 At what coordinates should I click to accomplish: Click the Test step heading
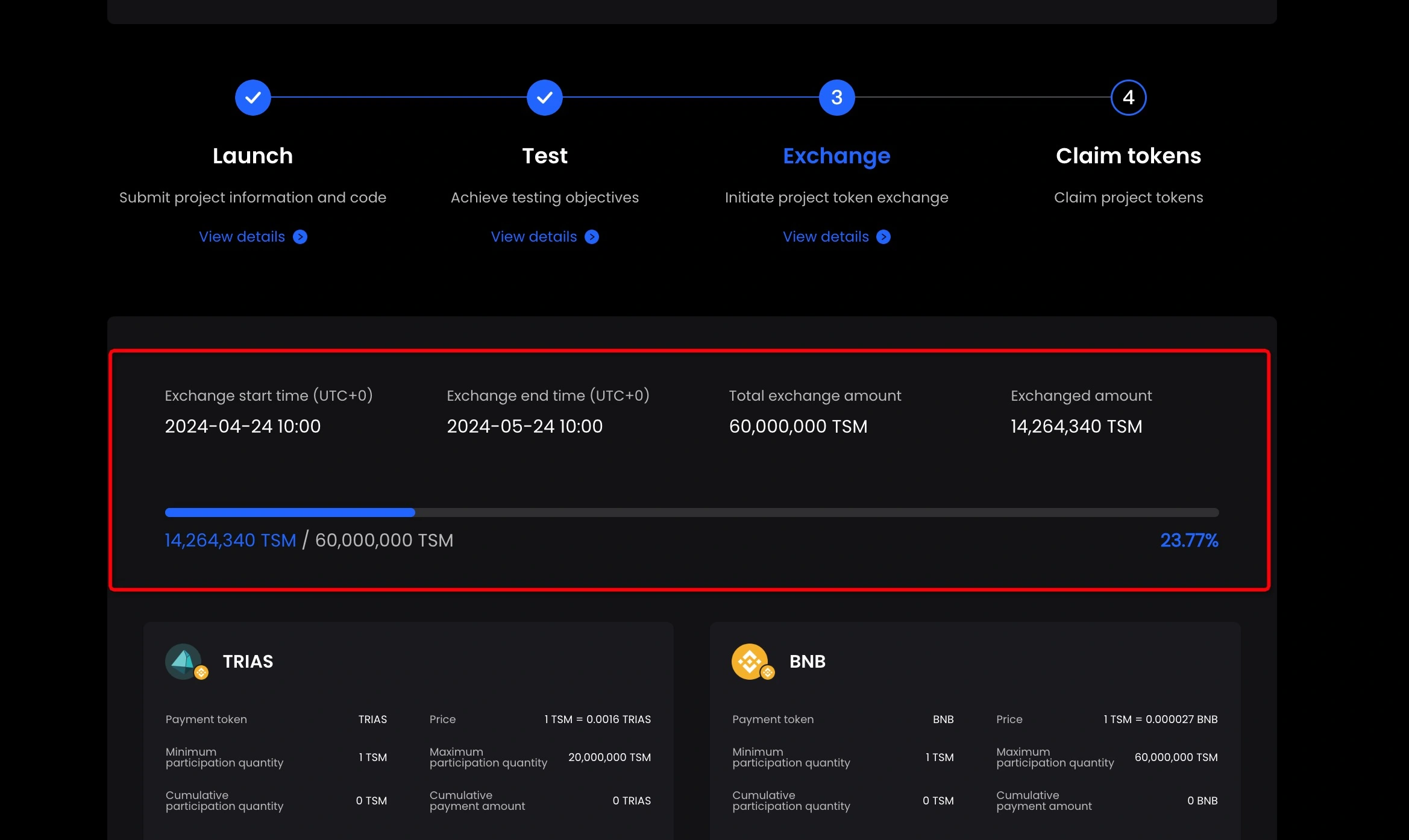tap(544, 156)
